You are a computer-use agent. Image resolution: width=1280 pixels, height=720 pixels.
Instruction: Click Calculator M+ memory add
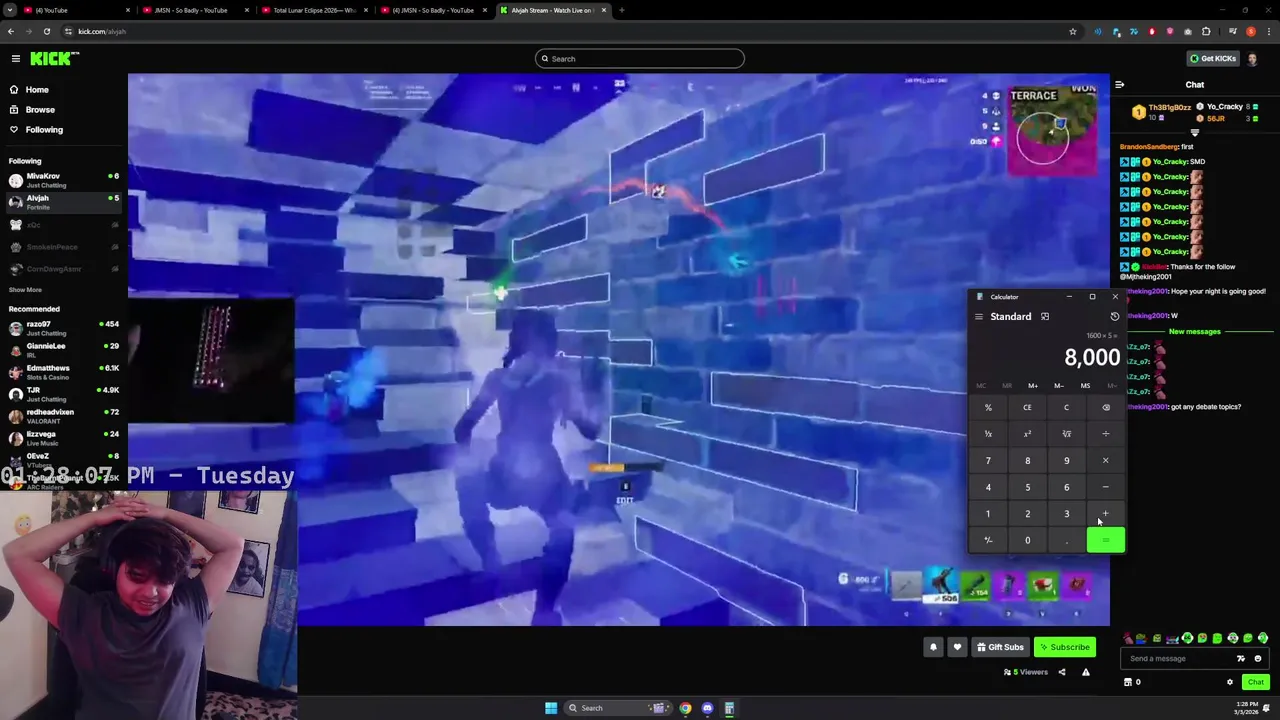point(1033,386)
